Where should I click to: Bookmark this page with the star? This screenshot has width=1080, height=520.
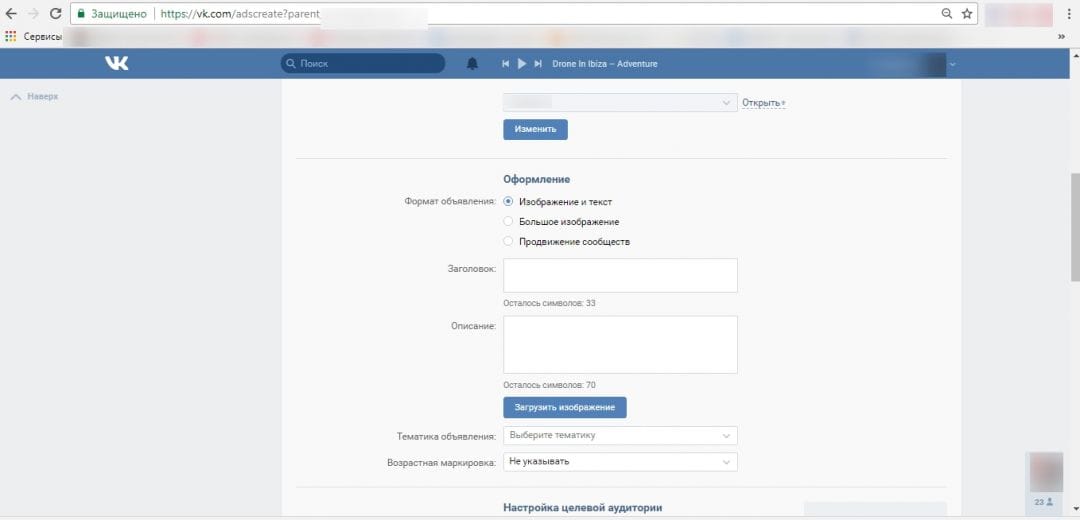tap(967, 13)
